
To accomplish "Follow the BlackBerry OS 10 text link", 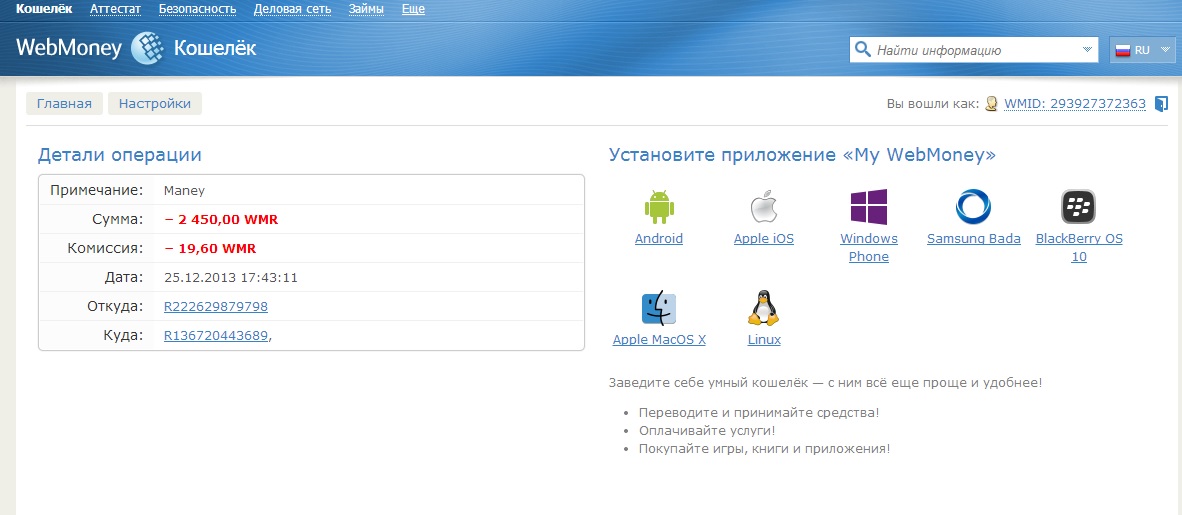I will (1079, 247).
